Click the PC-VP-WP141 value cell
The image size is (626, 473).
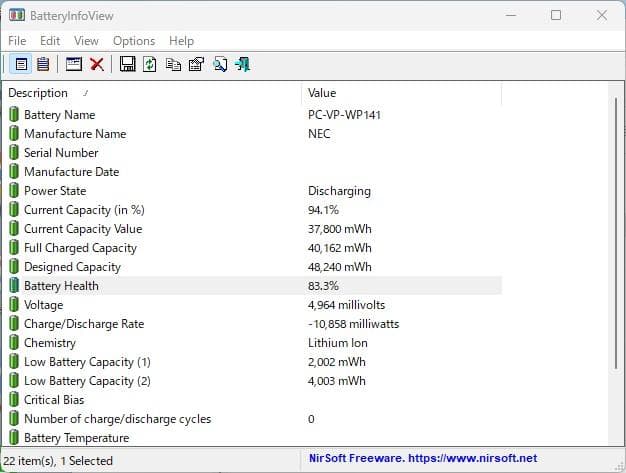click(344, 115)
